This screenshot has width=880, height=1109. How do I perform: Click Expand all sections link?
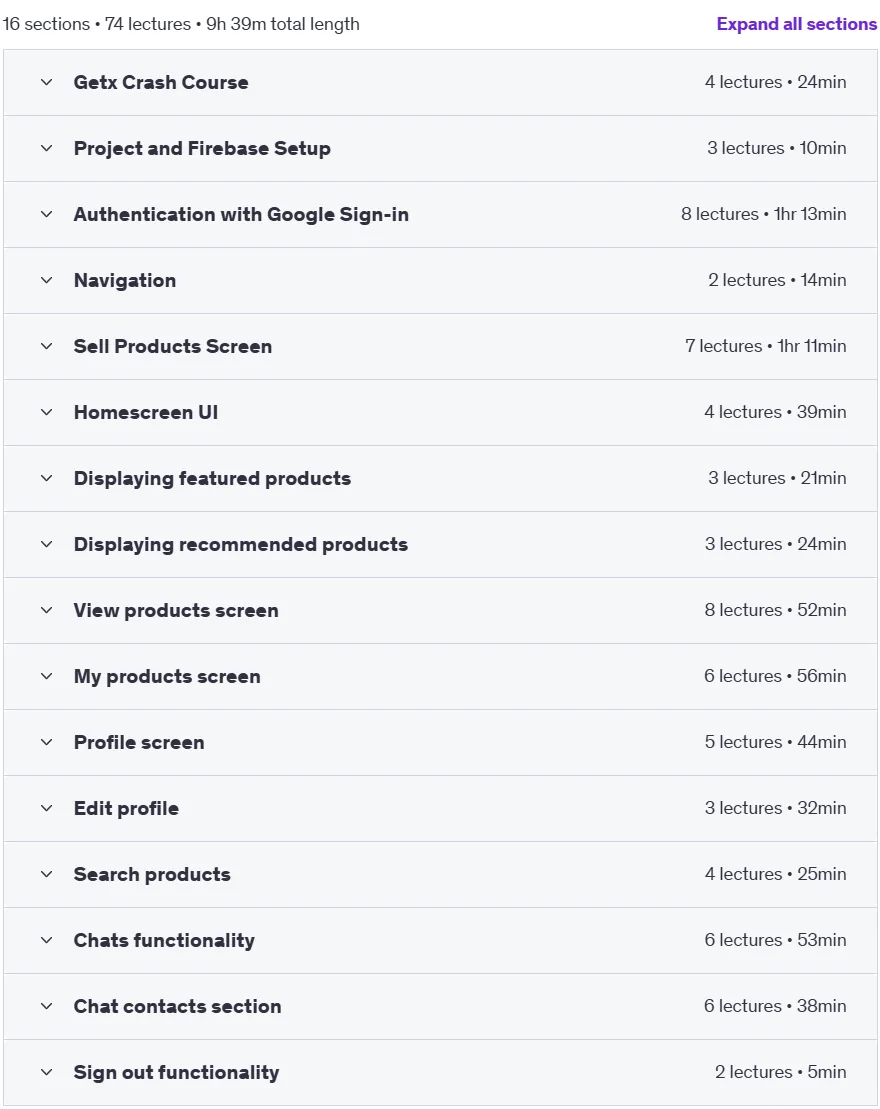click(797, 24)
